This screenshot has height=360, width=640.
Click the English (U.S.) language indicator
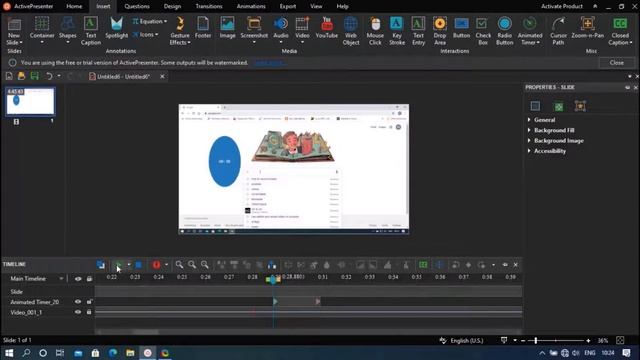(x=467, y=340)
